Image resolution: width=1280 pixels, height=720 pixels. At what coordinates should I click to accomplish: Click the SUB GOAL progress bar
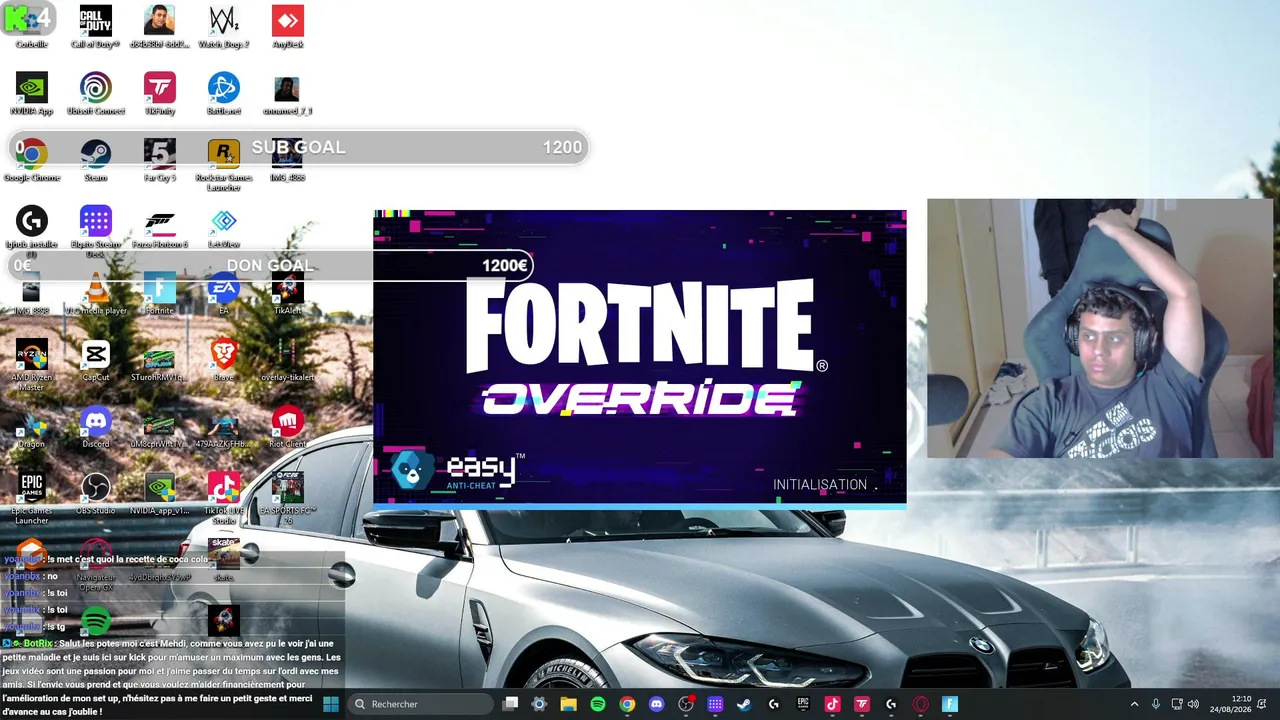298,148
